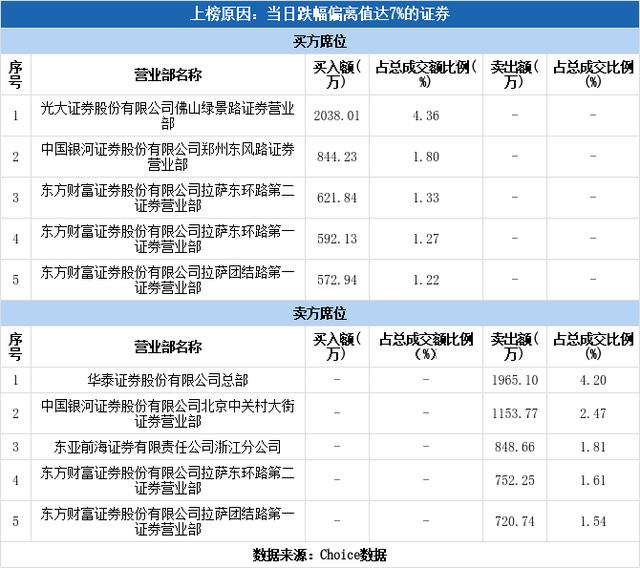Click sell-side table 卖出额(万) column header
The image size is (640, 568).
click(x=515, y=347)
